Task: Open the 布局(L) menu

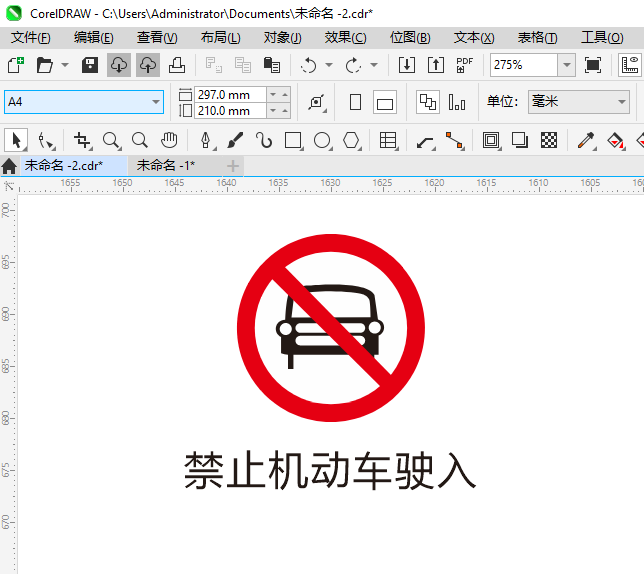Action: pos(220,38)
